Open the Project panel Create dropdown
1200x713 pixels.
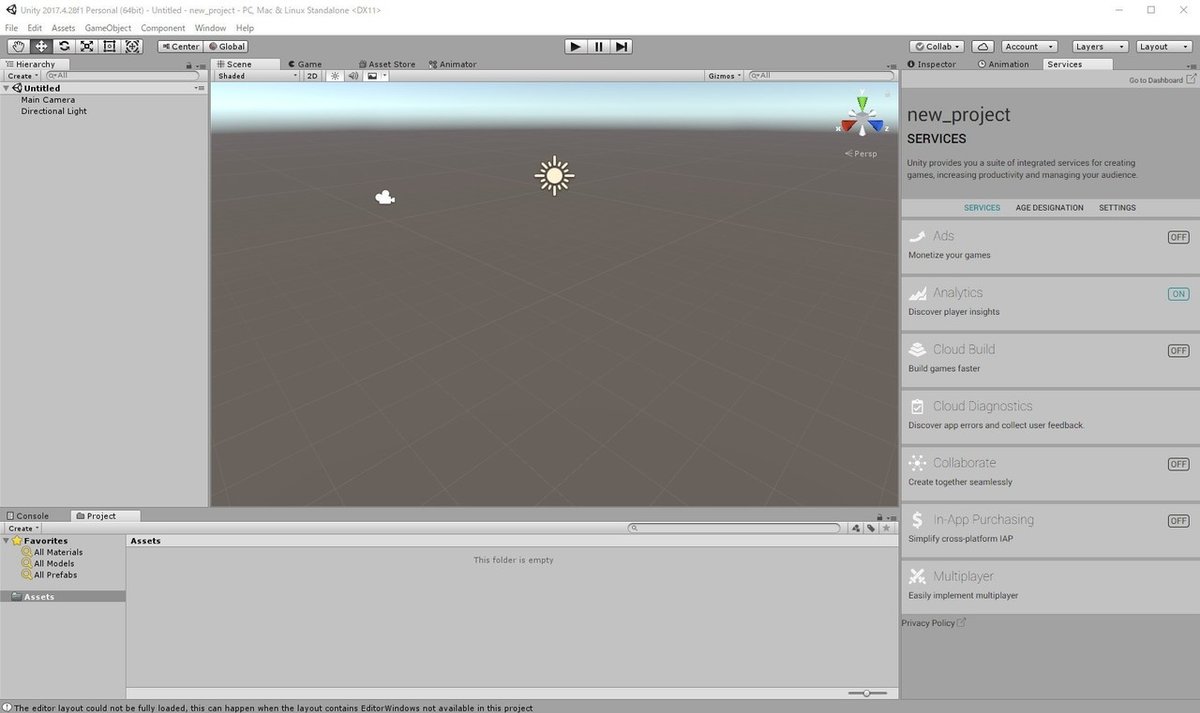(23, 528)
